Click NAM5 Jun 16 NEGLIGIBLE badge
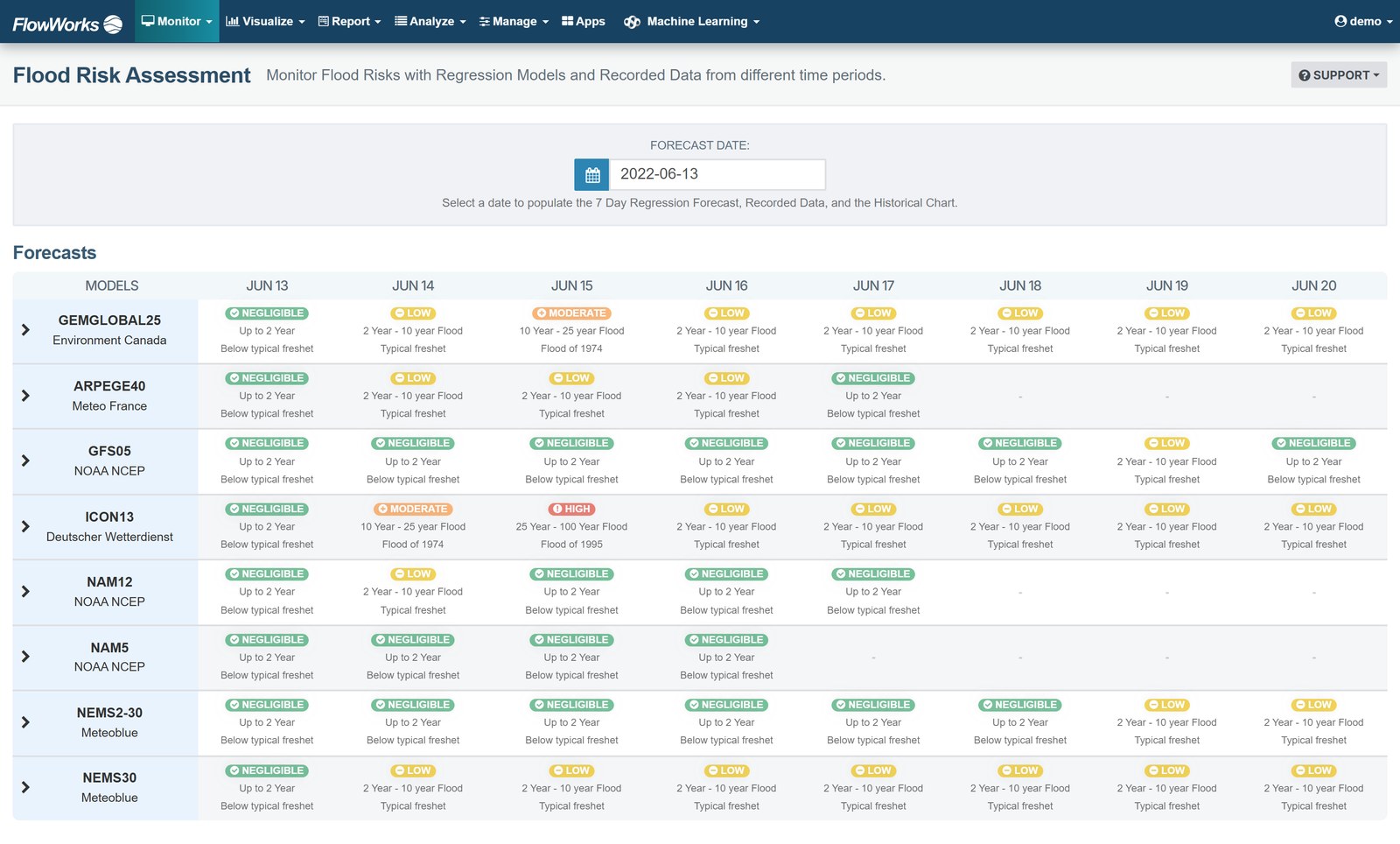1400x844 pixels. coord(726,640)
